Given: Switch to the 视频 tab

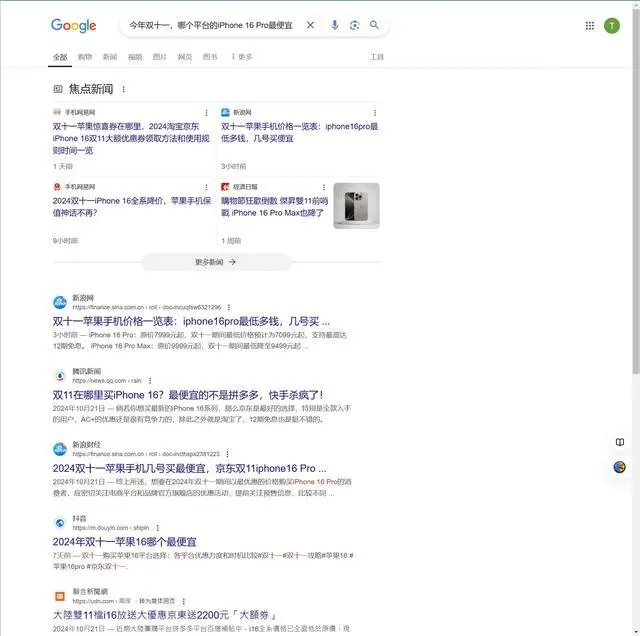Looking at the screenshot, I should coord(135,57).
